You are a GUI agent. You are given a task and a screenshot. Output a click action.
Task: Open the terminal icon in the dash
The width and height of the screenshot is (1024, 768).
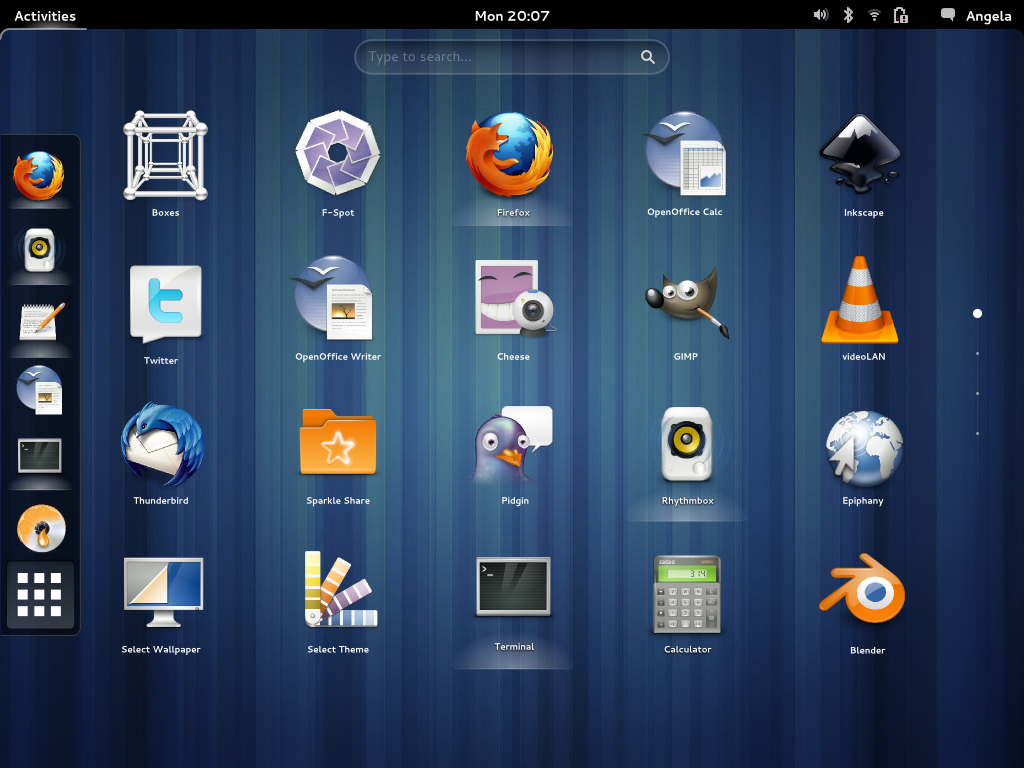click(40, 455)
